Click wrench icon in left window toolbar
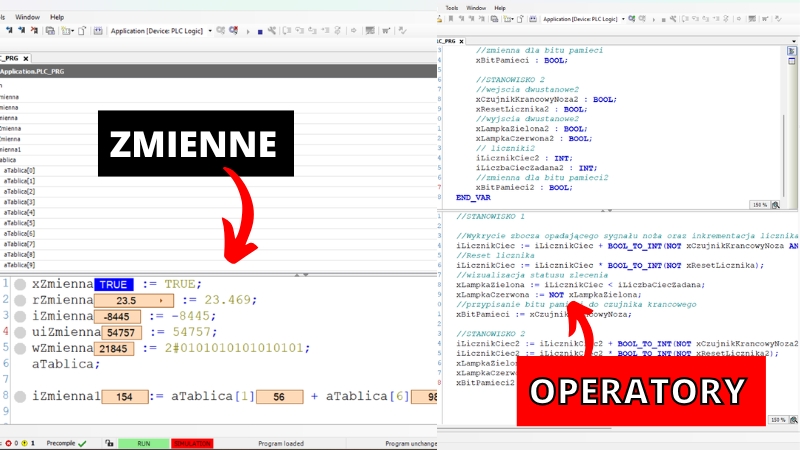The width and height of the screenshot is (800, 450). (x=272, y=31)
